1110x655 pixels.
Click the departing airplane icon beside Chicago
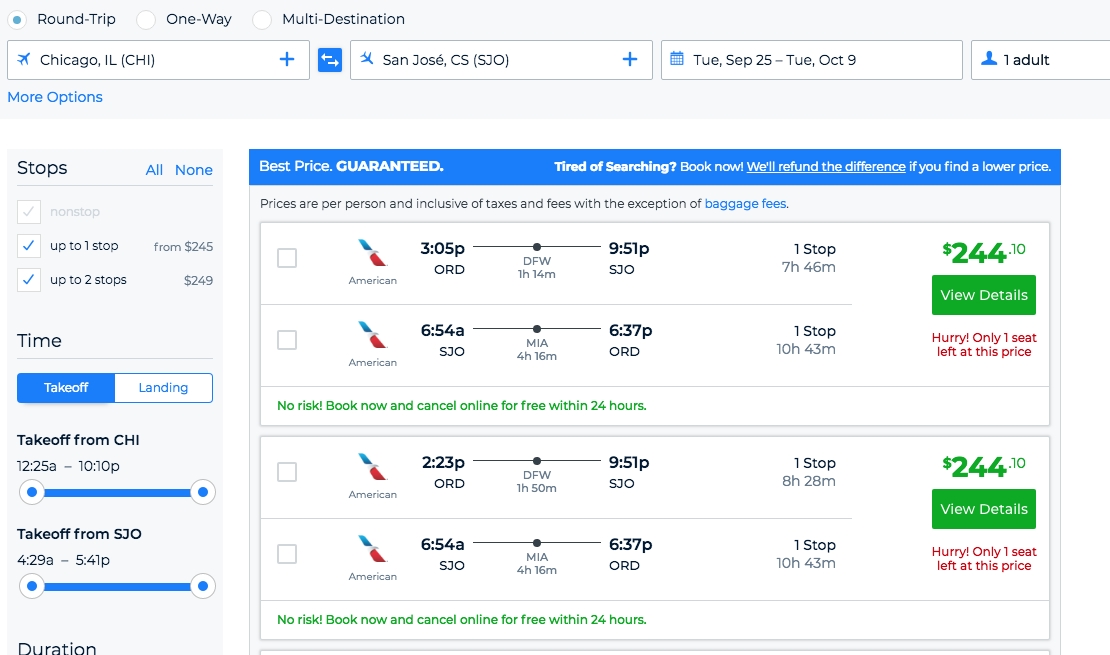pos(24,60)
